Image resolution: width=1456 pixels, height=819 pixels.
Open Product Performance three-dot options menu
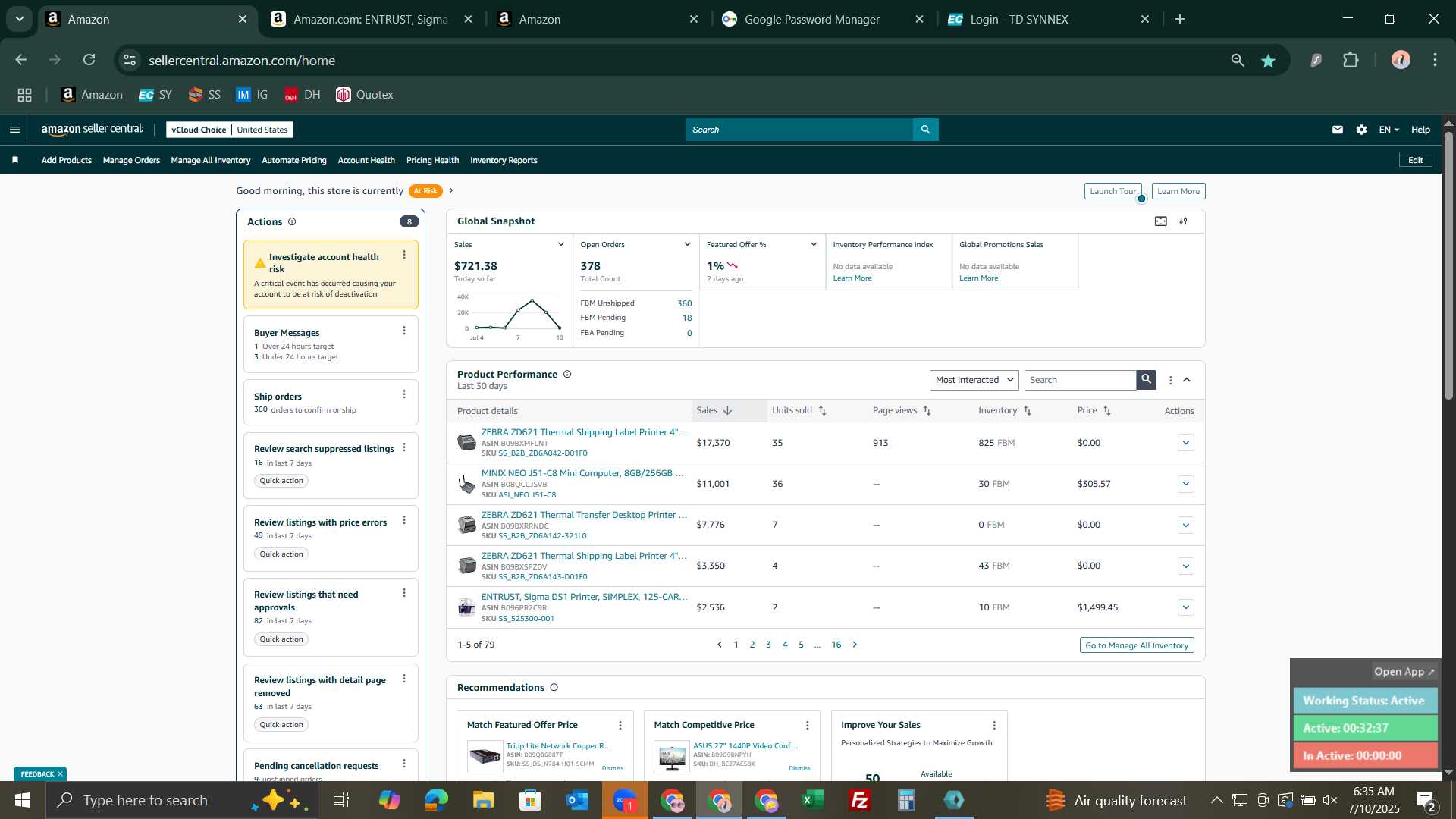(1171, 381)
